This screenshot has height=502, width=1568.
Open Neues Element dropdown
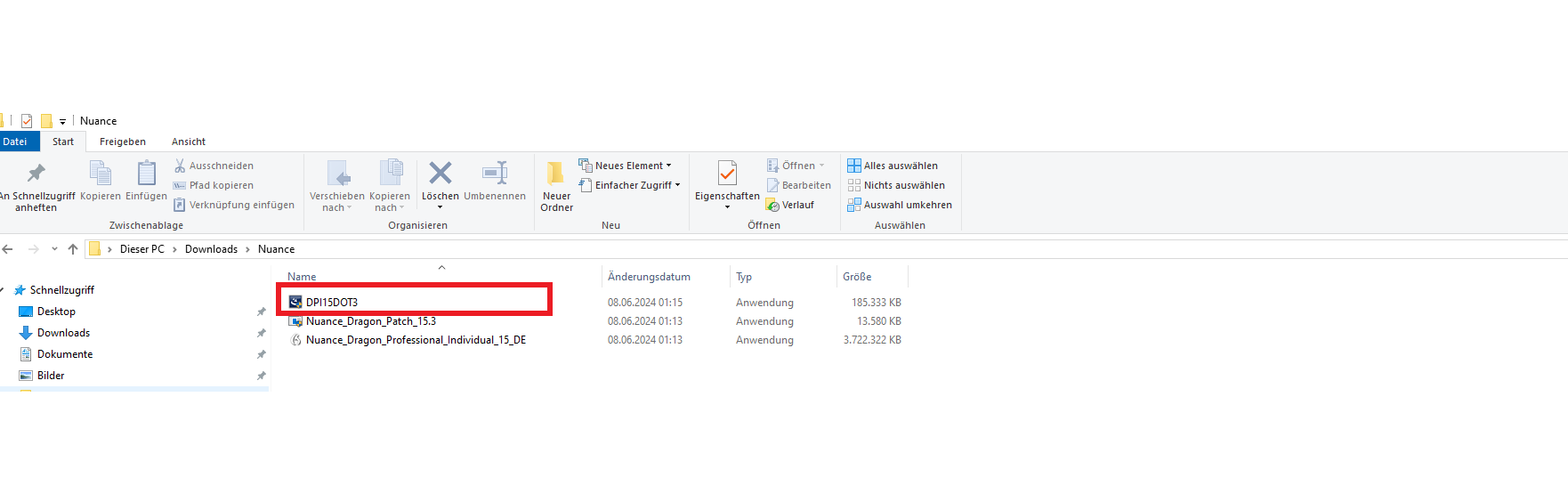[x=625, y=166]
